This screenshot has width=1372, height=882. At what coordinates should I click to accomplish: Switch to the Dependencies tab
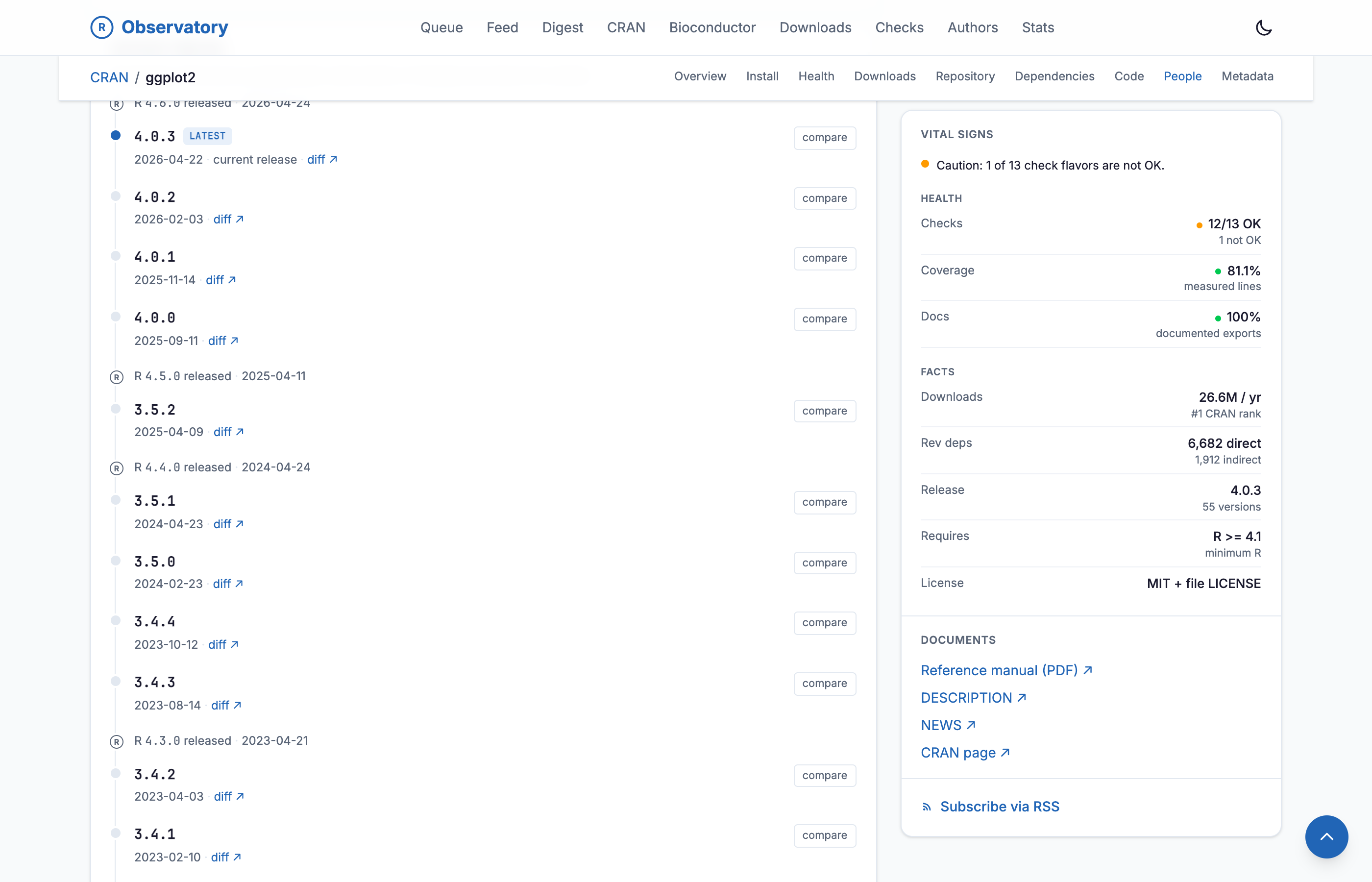tap(1054, 76)
